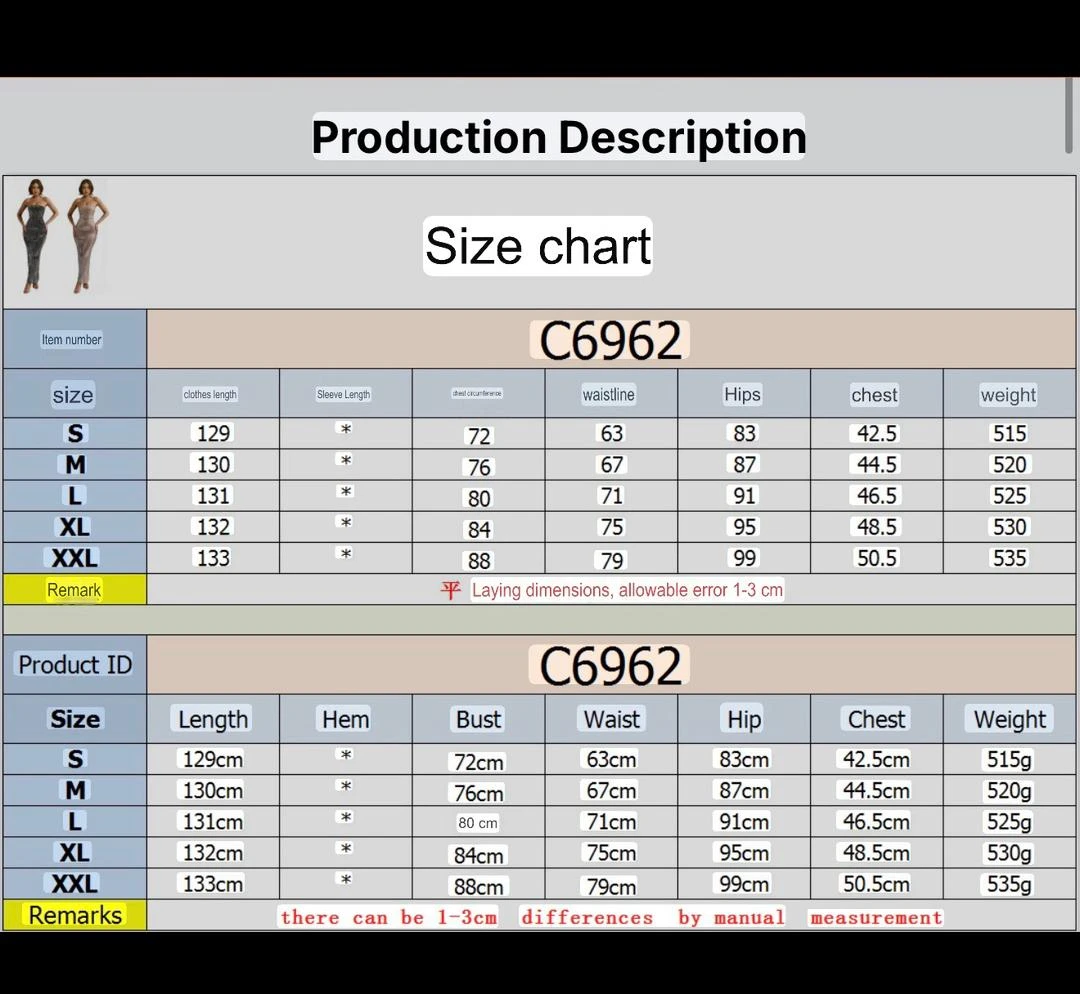Select the C6962 item number heading
Screen dimensions: 1080x994
tap(610, 340)
